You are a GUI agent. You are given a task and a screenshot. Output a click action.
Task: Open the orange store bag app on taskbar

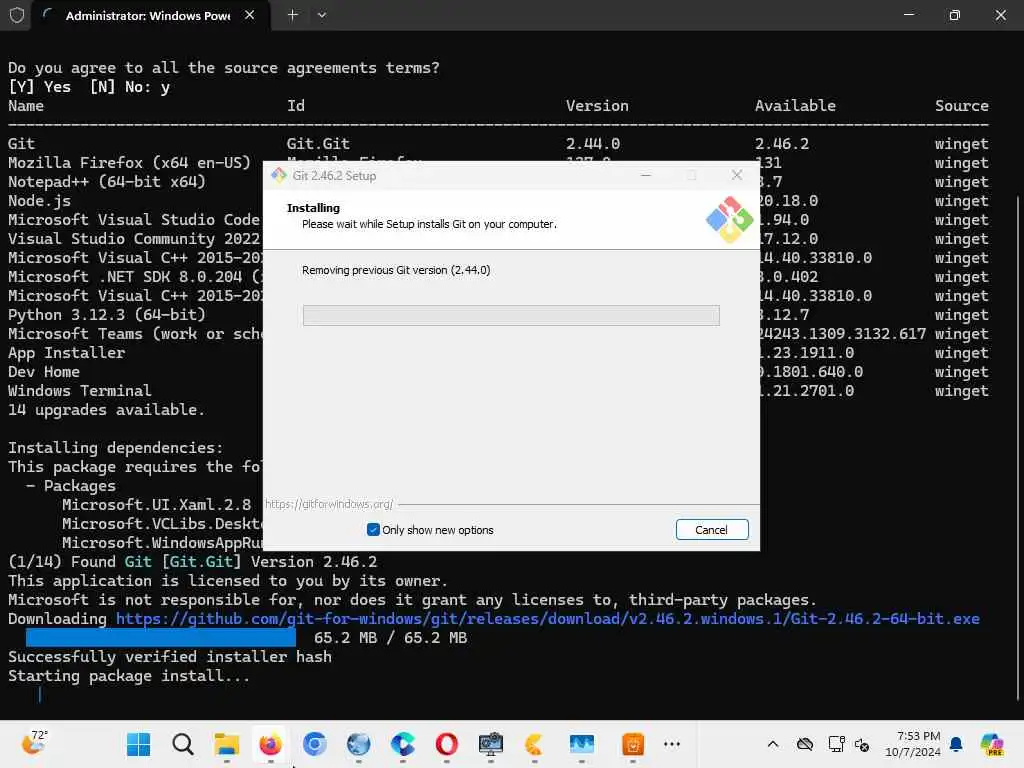(x=633, y=744)
